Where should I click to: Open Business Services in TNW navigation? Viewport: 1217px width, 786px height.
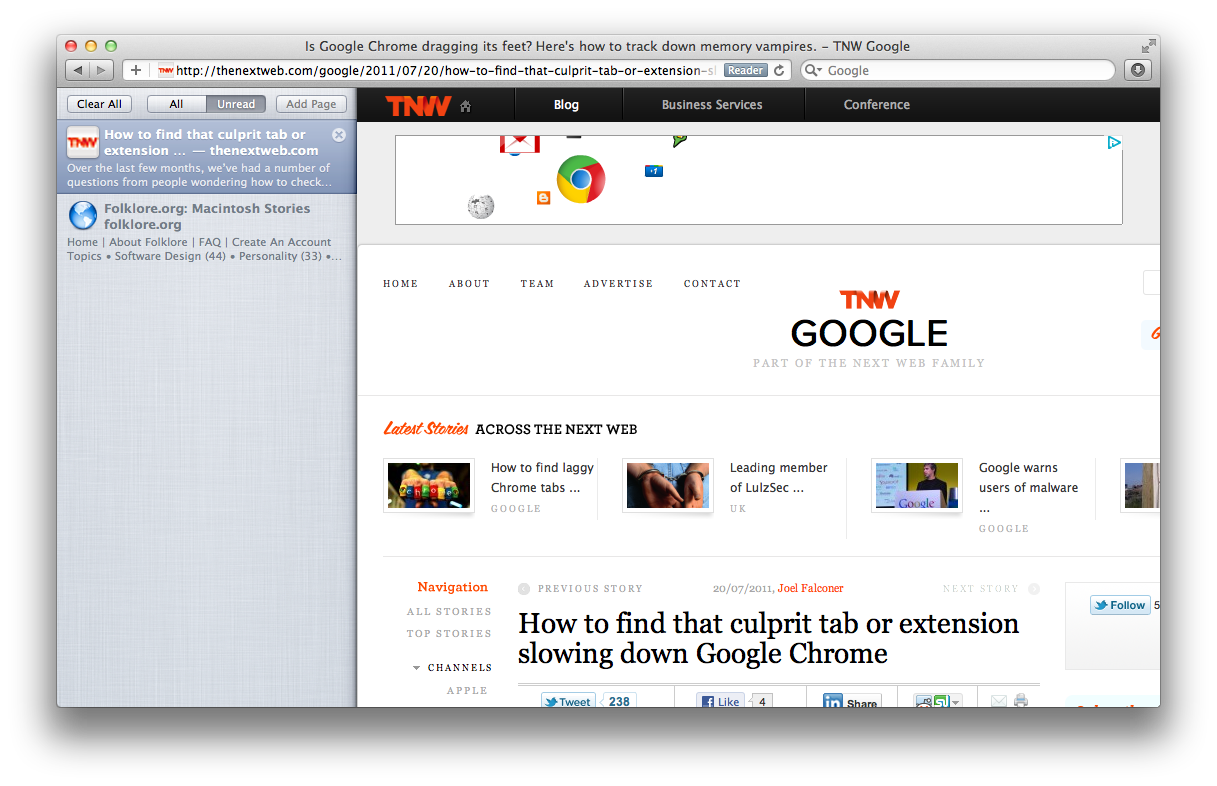click(712, 105)
